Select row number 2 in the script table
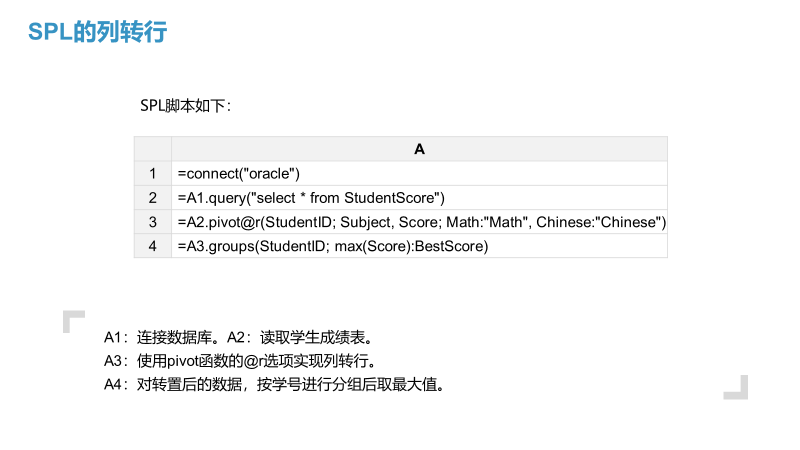The image size is (800, 450). [x=152, y=197]
